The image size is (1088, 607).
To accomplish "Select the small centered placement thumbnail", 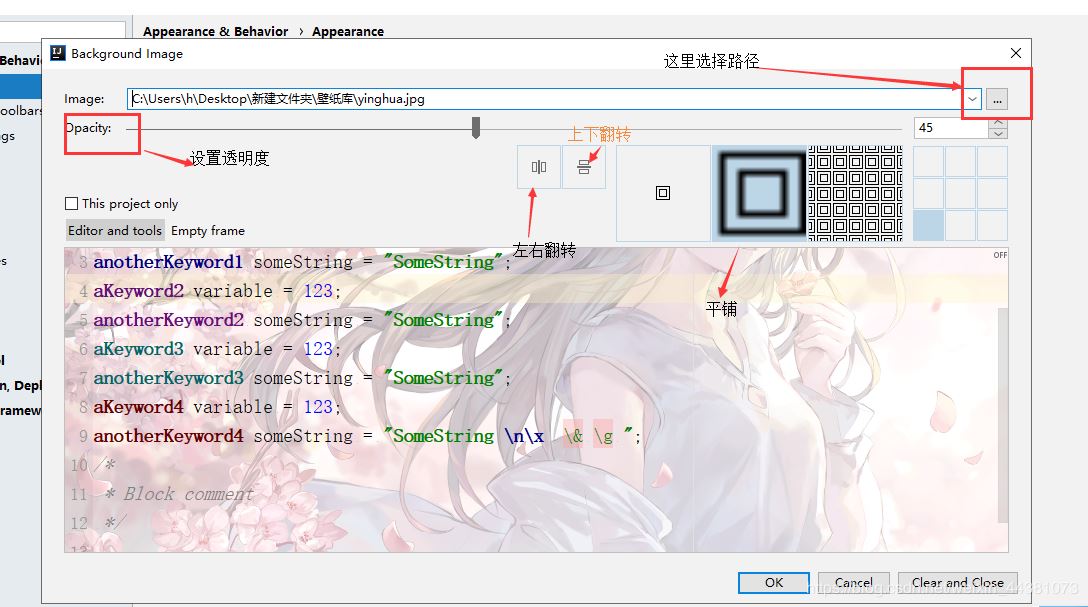I will point(662,192).
